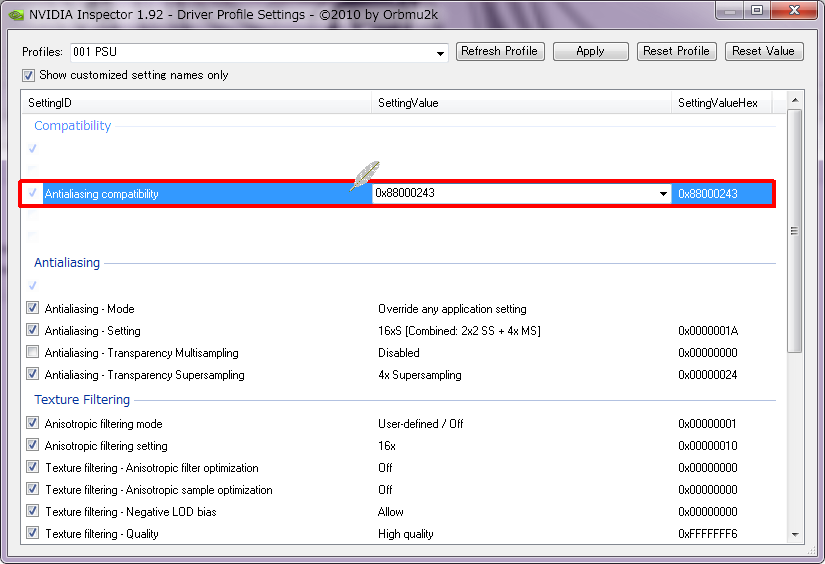Screen dimensions: 825x564
Task: Click the NVIDIA Inspector title bar icon
Action: coord(16,14)
